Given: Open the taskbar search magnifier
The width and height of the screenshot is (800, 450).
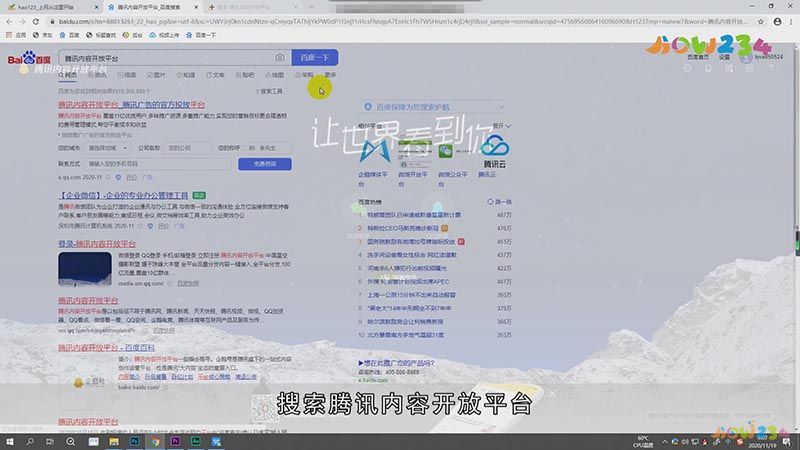Looking at the screenshot, I should (30, 441).
